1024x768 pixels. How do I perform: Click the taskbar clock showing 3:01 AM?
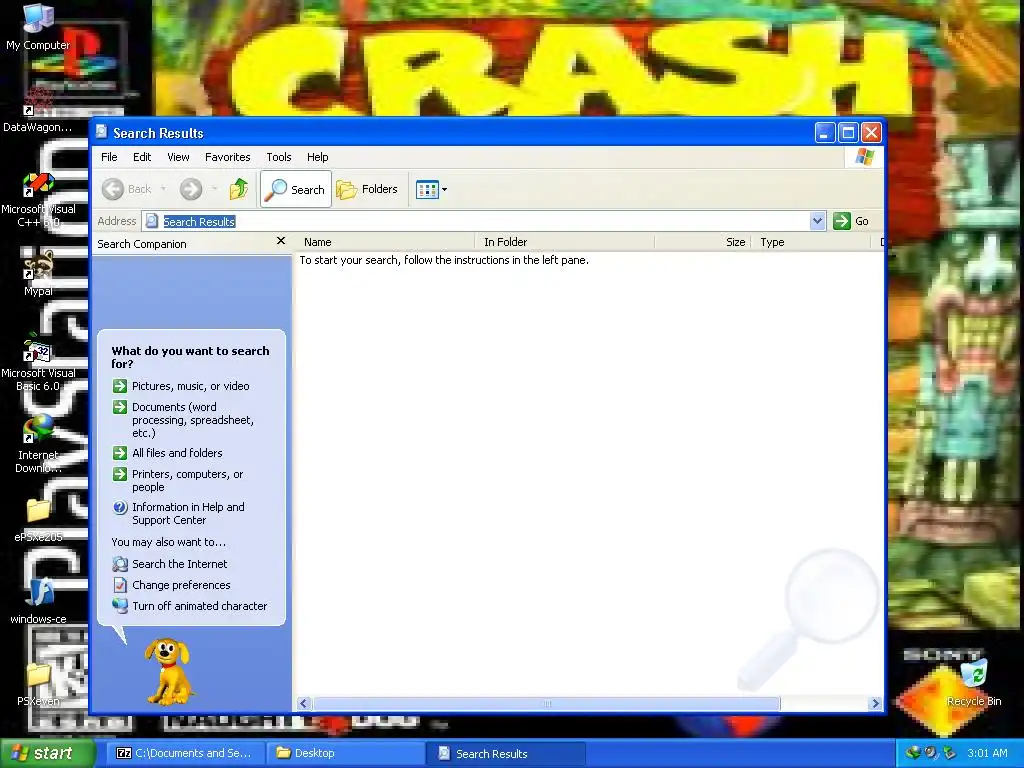click(x=987, y=753)
